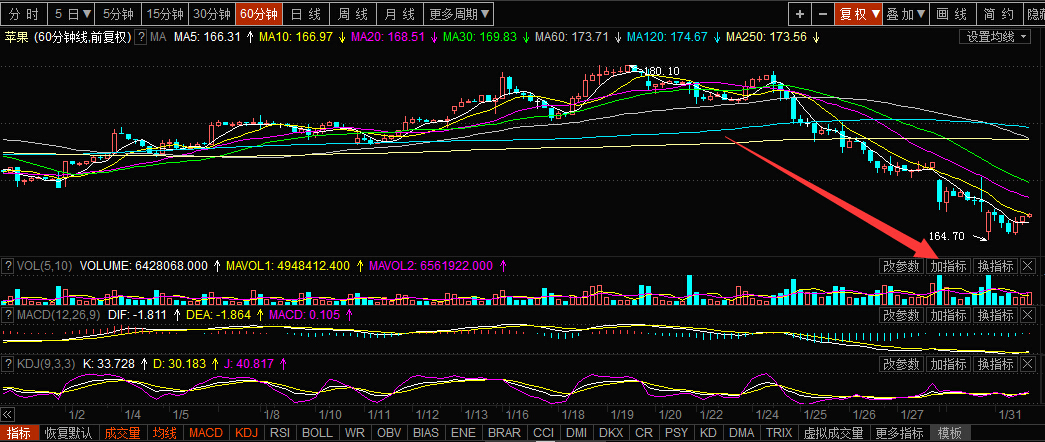Open the 设置均线 dropdown
Screen dimensions: 1045x442
point(996,37)
